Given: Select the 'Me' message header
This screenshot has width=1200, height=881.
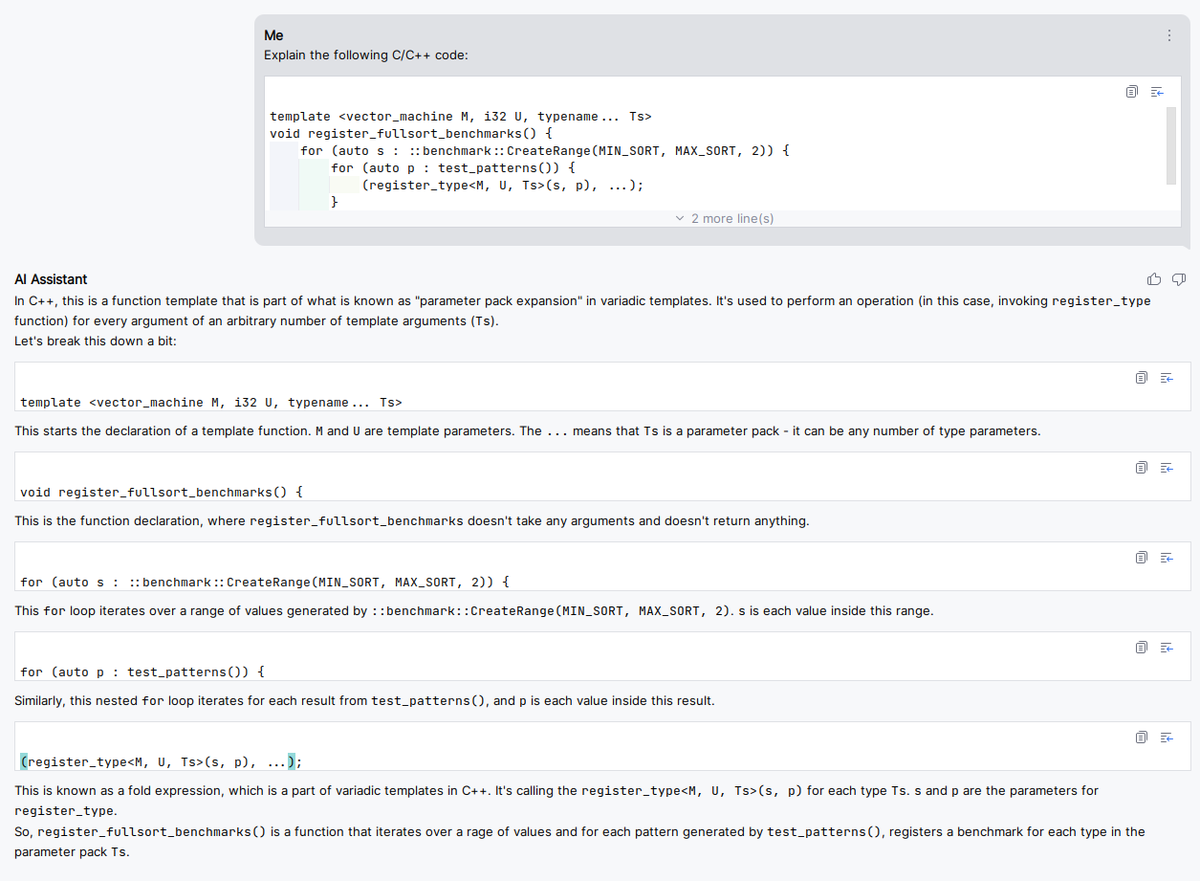Looking at the screenshot, I should pos(272,35).
